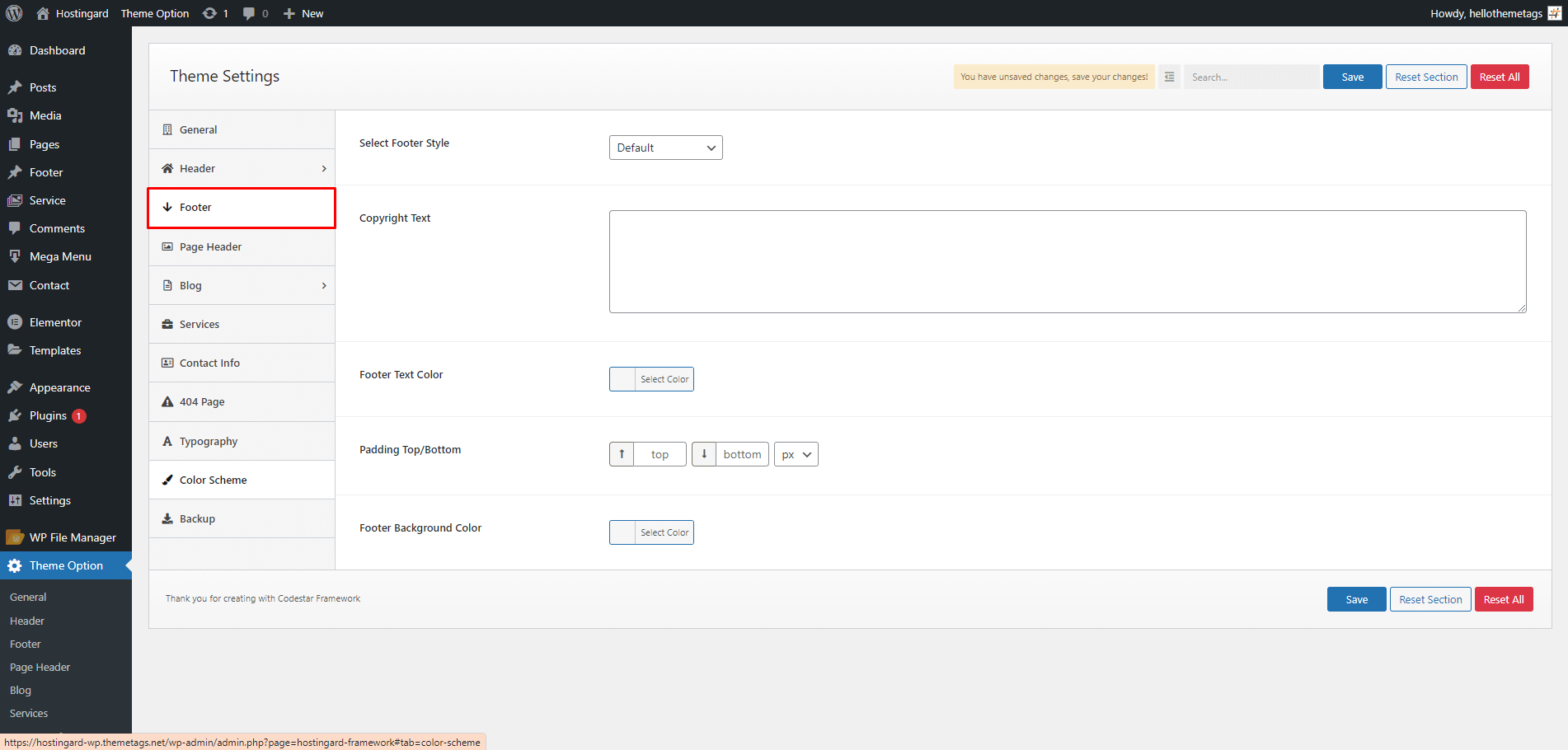The height and width of the screenshot is (750, 1568).
Task: Select the Footer settings tab
Action: click(242, 208)
